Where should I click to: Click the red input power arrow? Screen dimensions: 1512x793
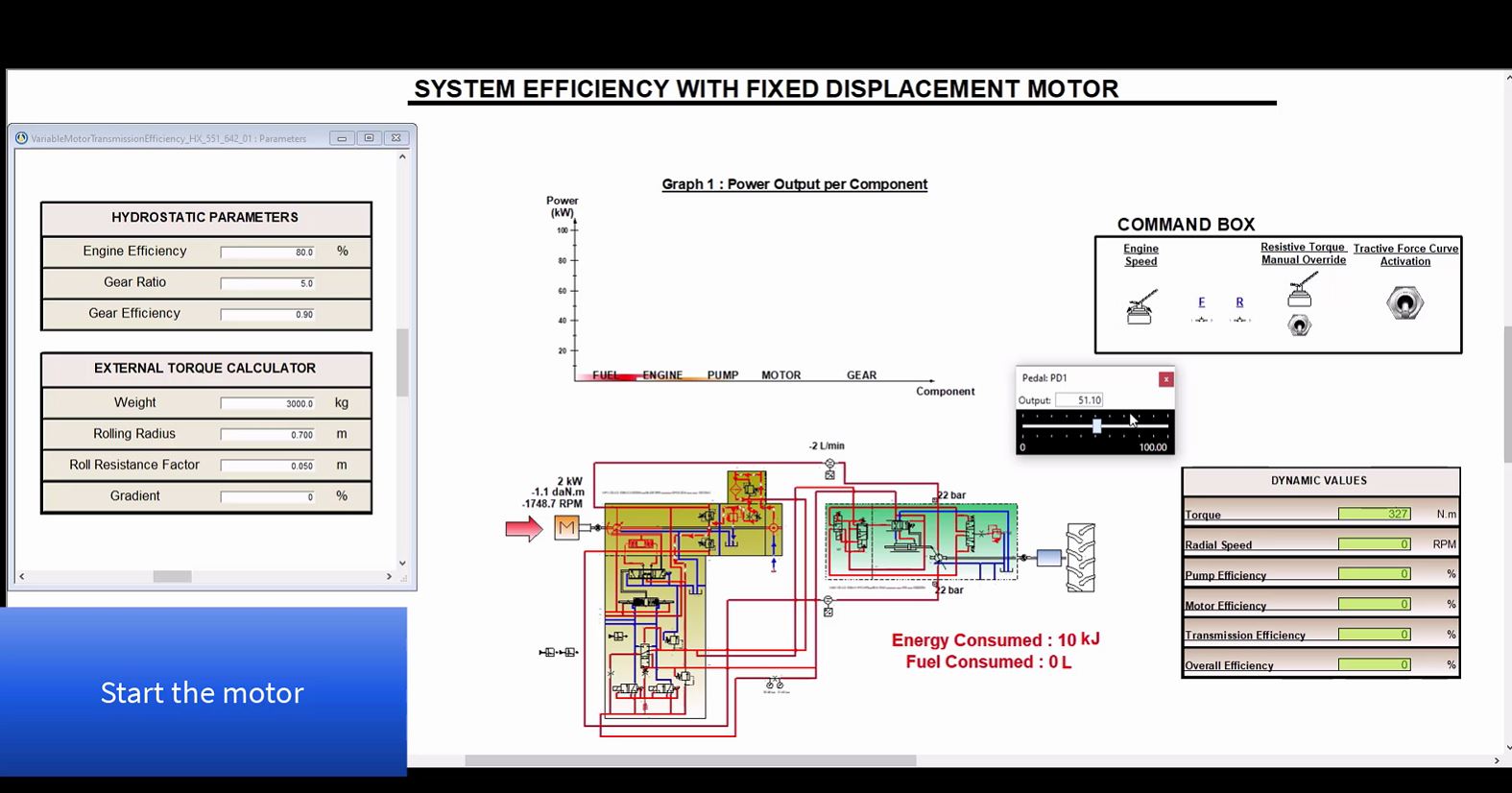coord(524,528)
